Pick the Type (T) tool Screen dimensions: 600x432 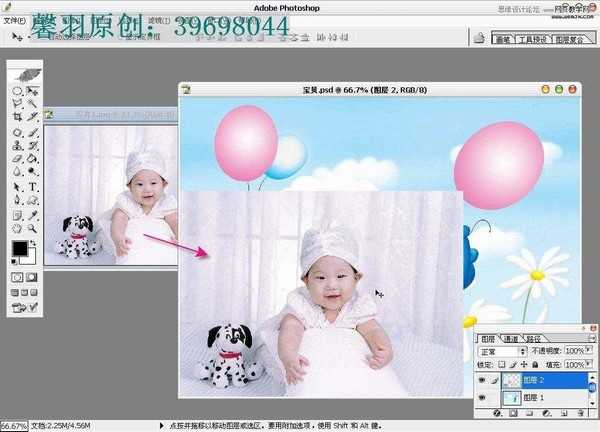(33, 186)
